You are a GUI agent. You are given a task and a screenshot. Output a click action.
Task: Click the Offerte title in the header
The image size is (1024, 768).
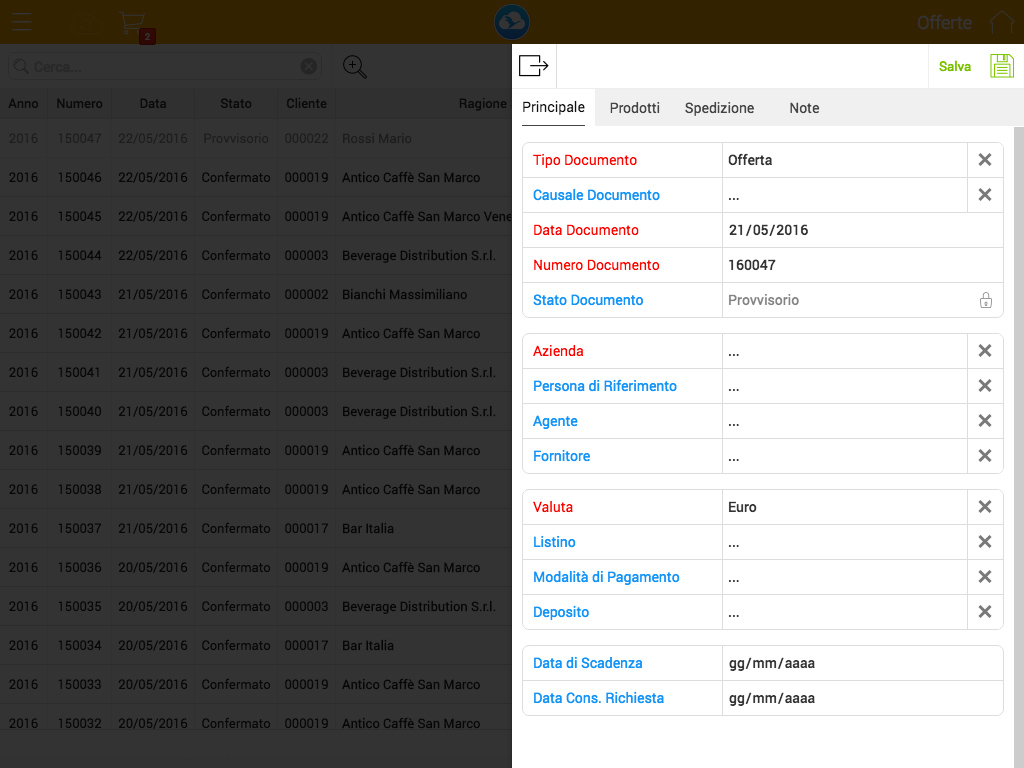(x=944, y=23)
